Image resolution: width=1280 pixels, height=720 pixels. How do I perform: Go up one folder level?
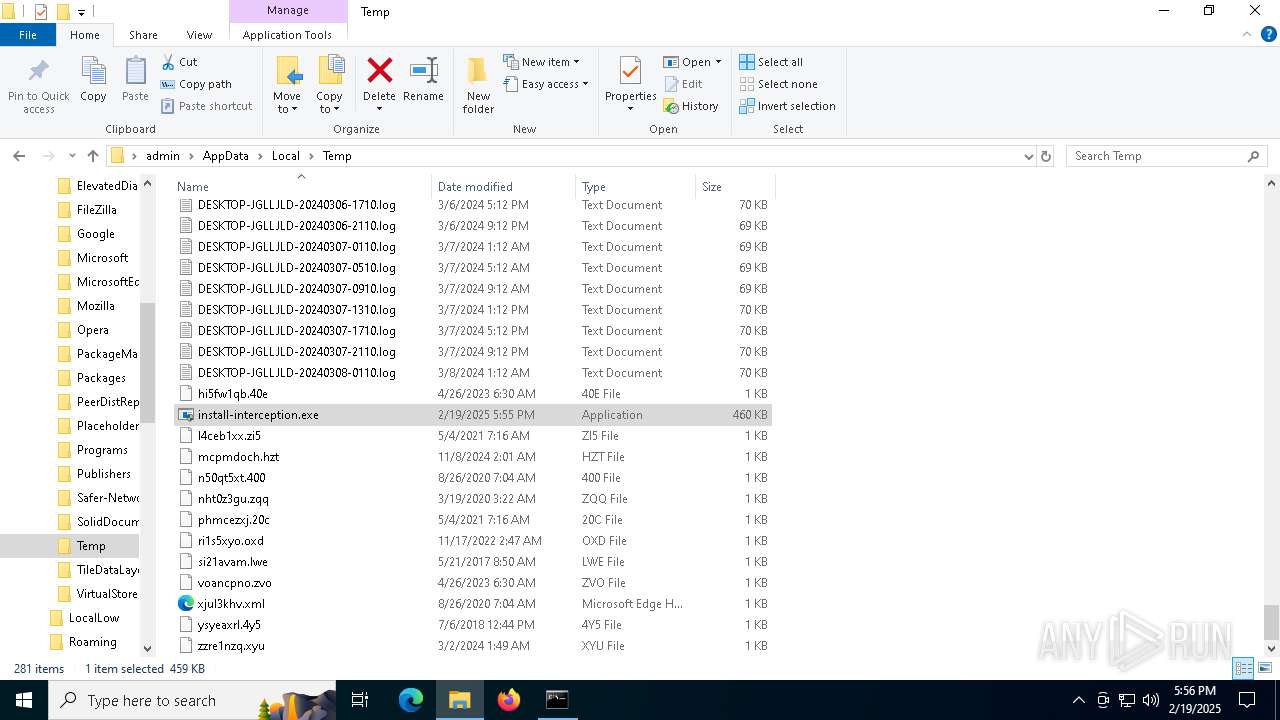93,156
